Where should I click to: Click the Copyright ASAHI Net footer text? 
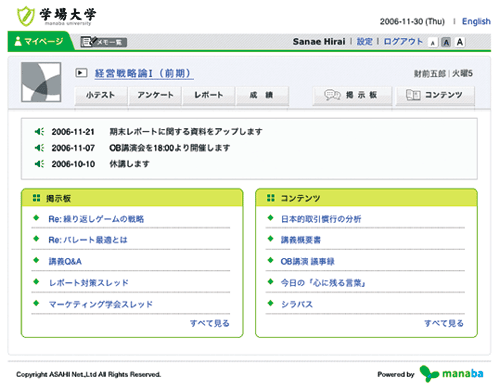click(88, 375)
